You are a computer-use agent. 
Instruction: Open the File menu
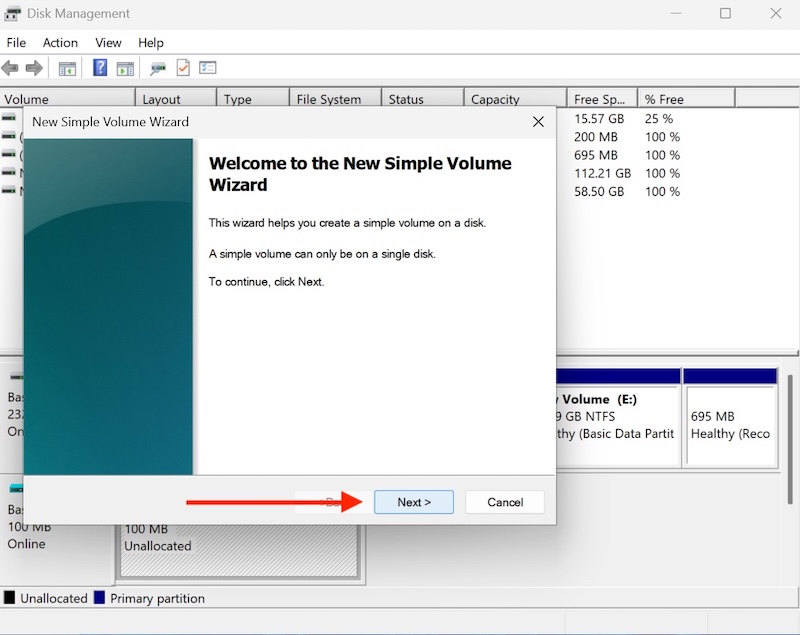(16, 42)
